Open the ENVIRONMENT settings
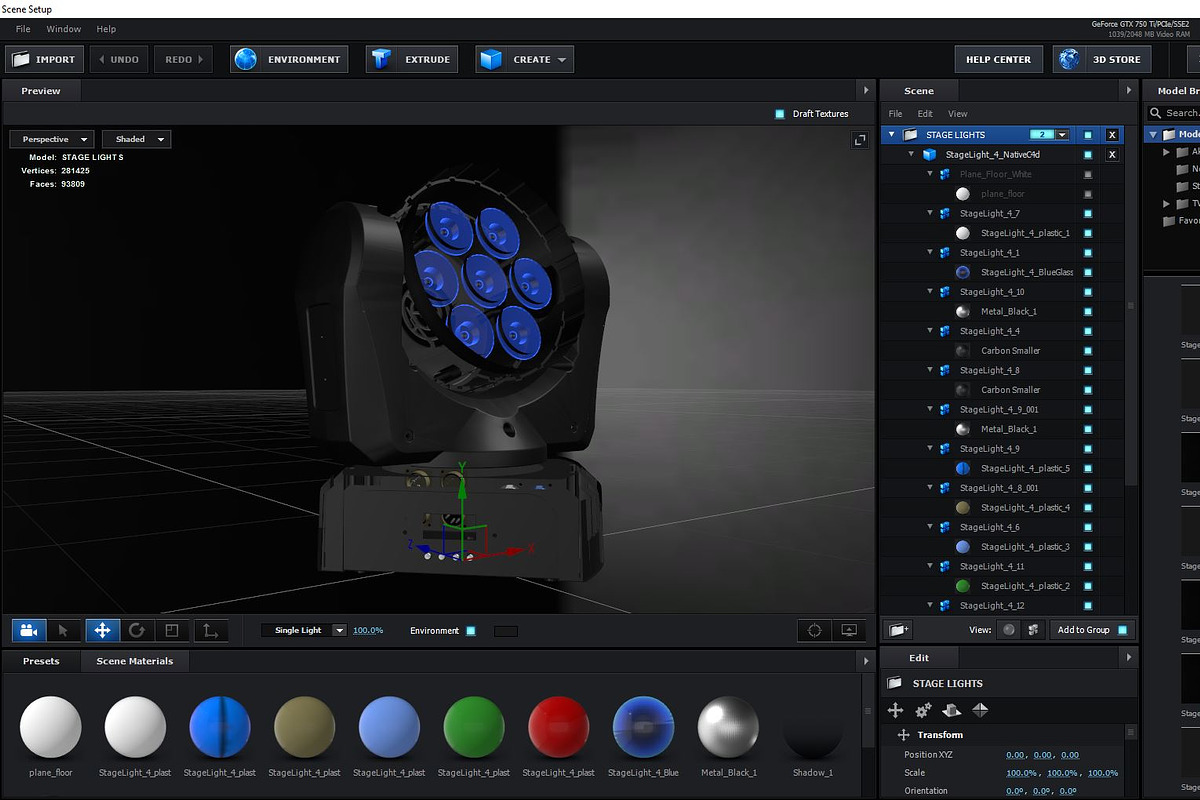 point(289,59)
